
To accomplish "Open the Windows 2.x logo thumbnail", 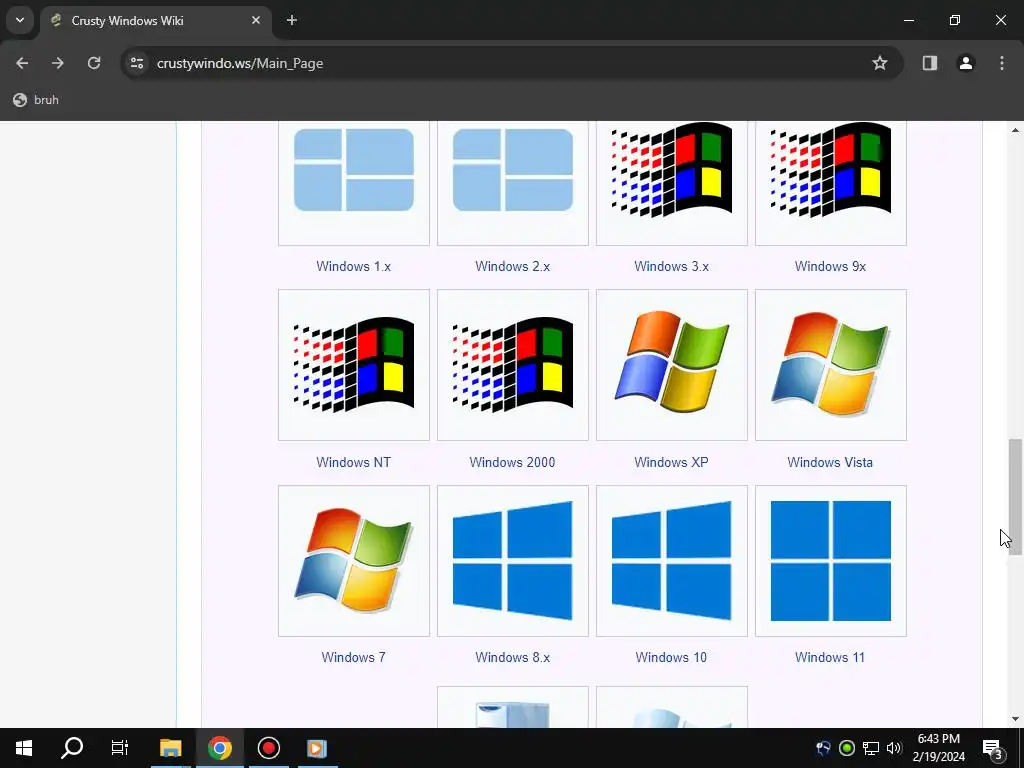I will (x=513, y=171).
